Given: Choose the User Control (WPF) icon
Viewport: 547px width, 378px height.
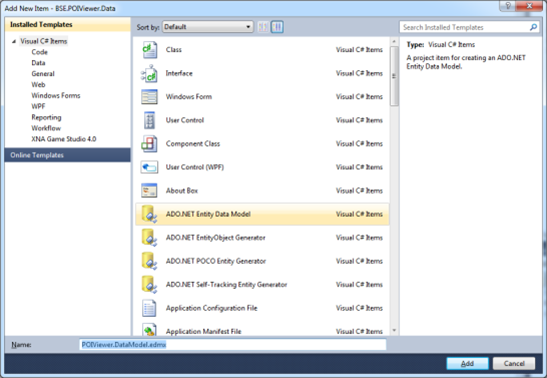Looking at the screenshot, I should 149,167.
